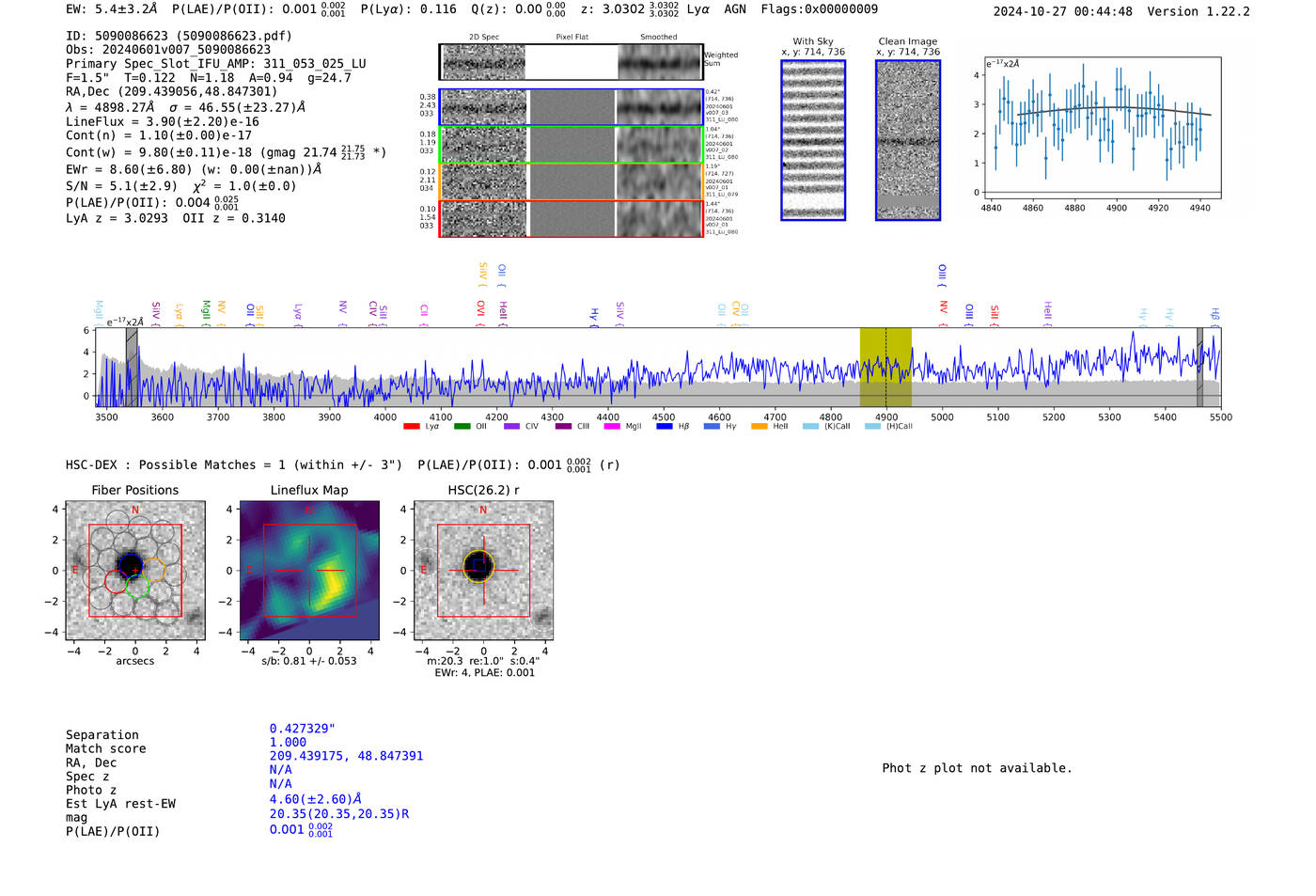1316x896 pixels.
Task: Click the ID 5090086623 pdf text
Action: click(179, 36)
